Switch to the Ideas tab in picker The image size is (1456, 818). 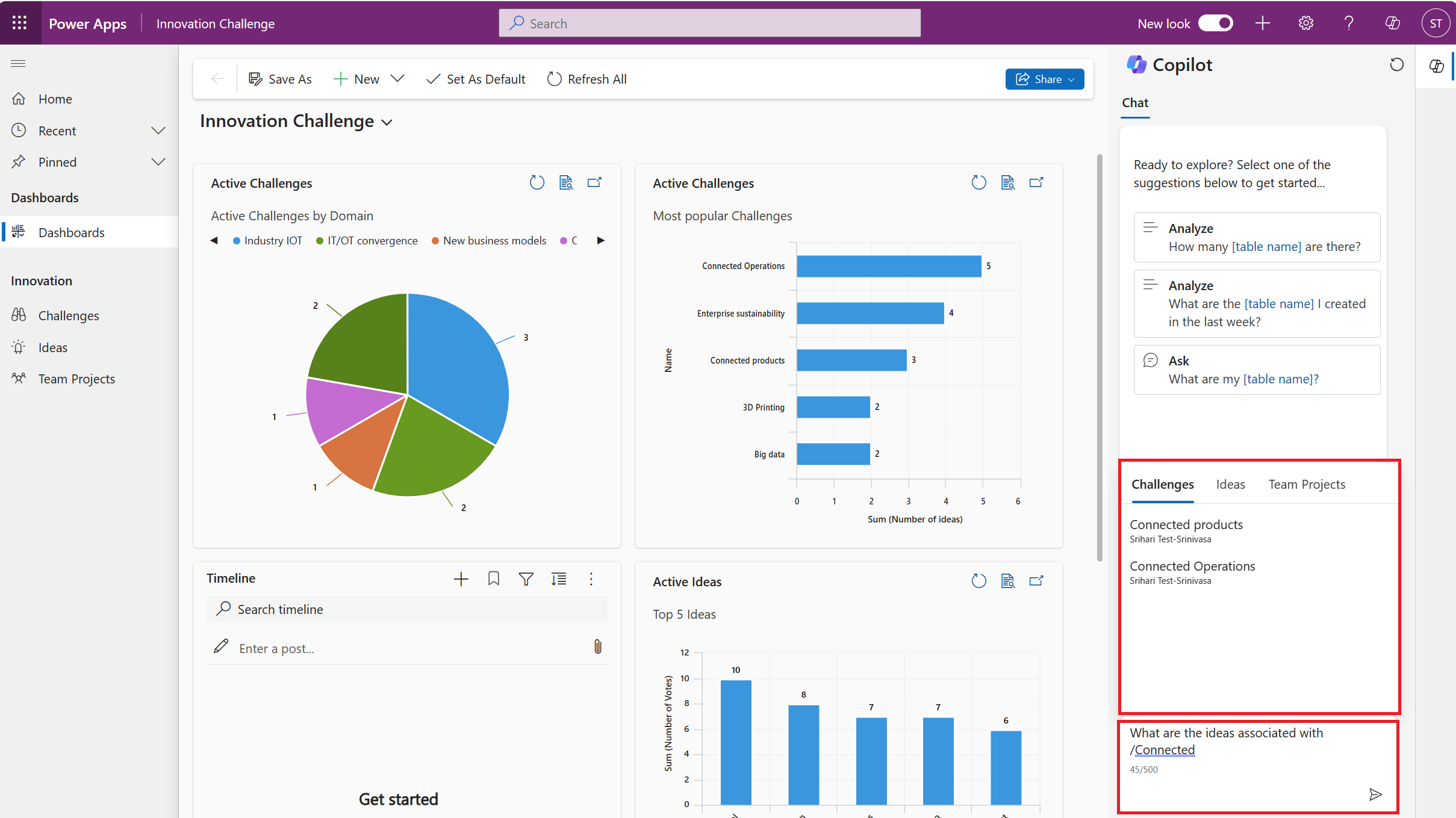click(x=1230, y=485)
